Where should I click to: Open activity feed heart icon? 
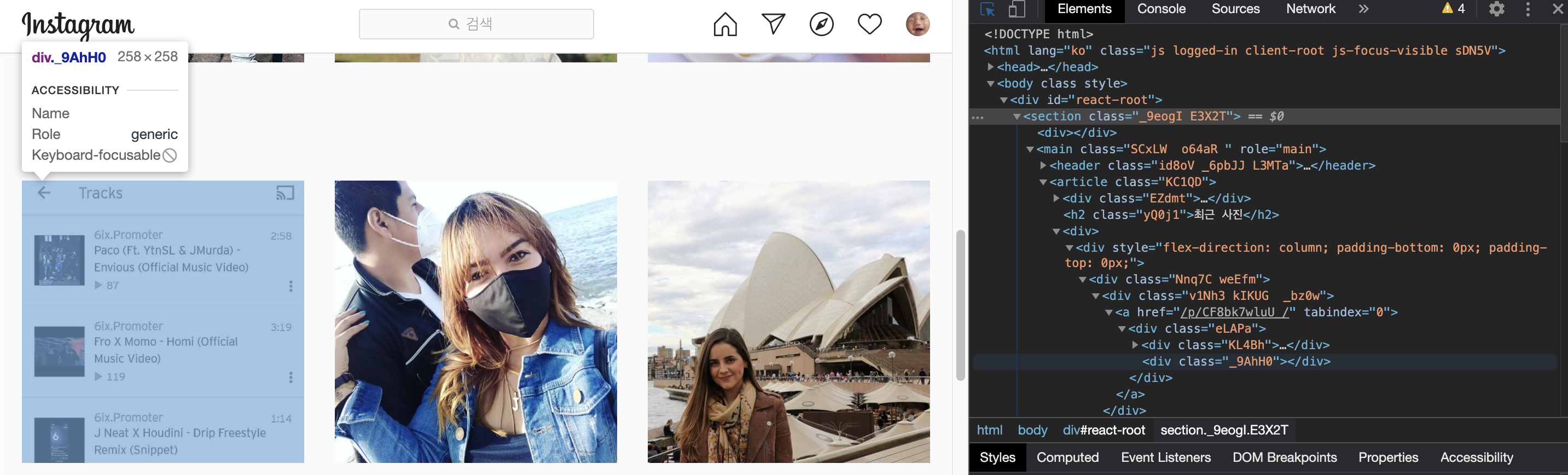tap(869, 25)
